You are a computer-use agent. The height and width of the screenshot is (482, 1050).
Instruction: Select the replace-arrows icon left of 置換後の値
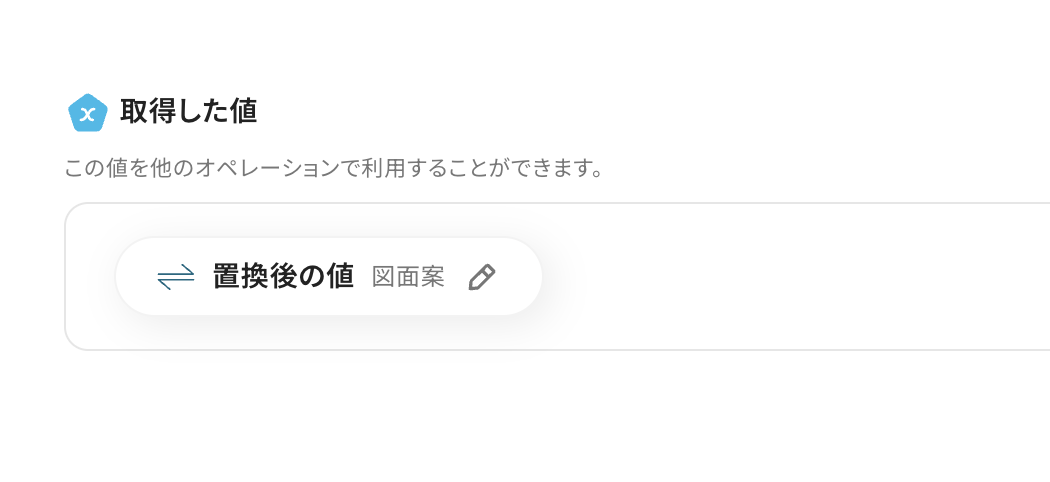click(176, 277)
